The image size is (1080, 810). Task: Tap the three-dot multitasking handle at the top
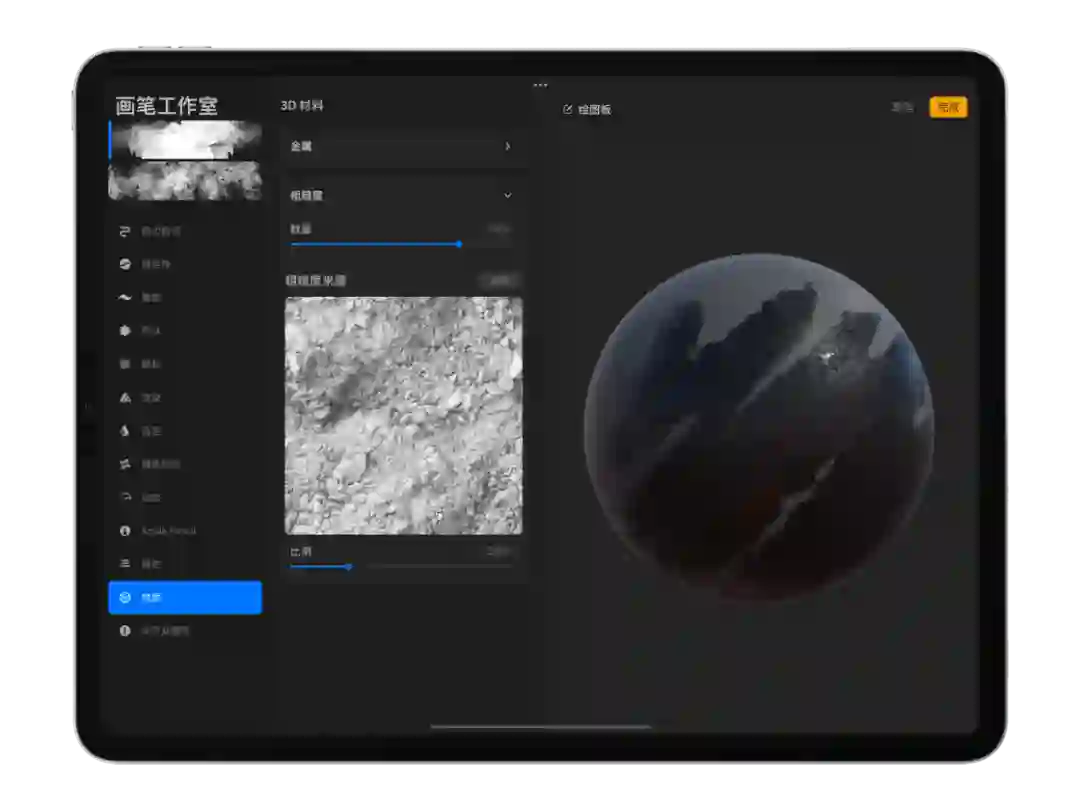541,85
